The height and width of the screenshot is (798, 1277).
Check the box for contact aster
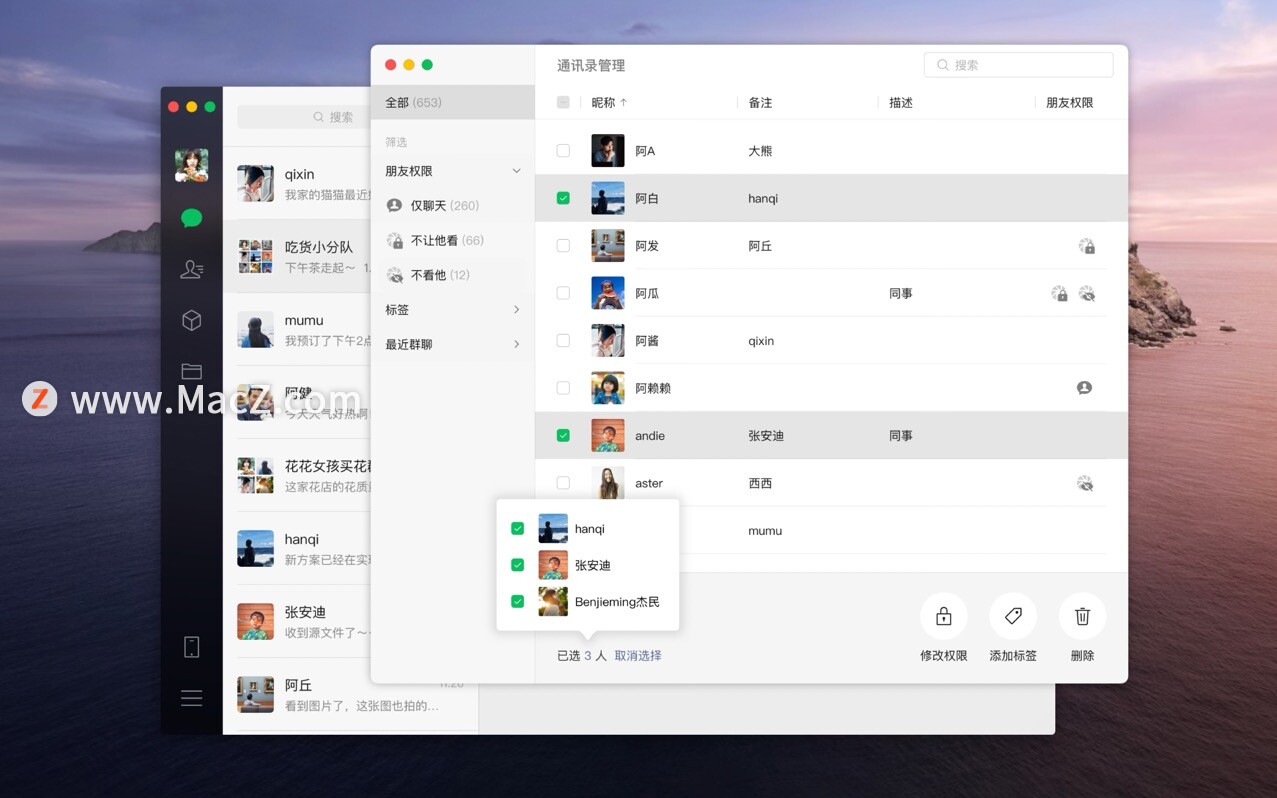pyautogui.click(x=563, y=483)
